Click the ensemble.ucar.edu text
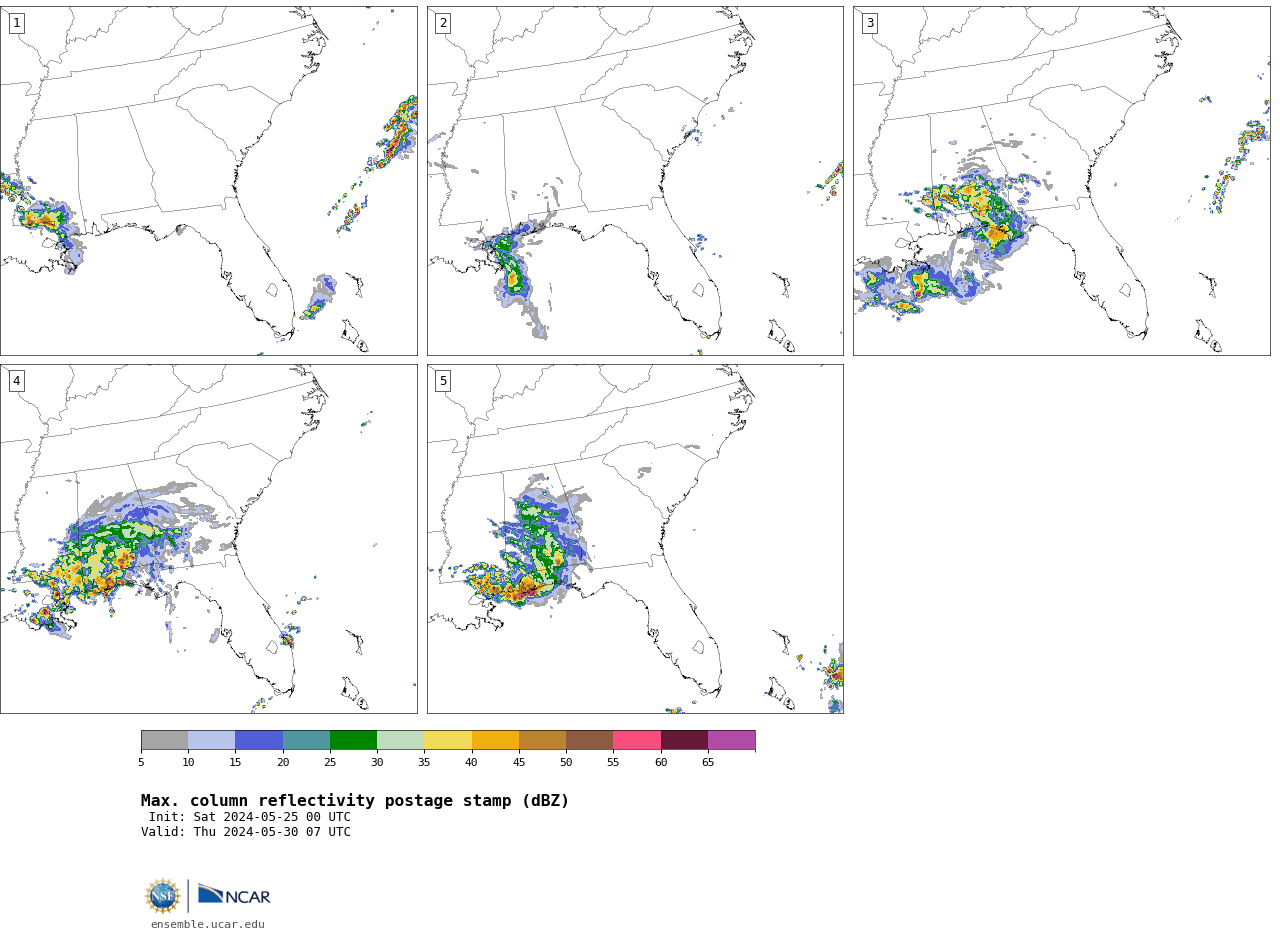Screen dimensions: 1280x936 (208, 925)
